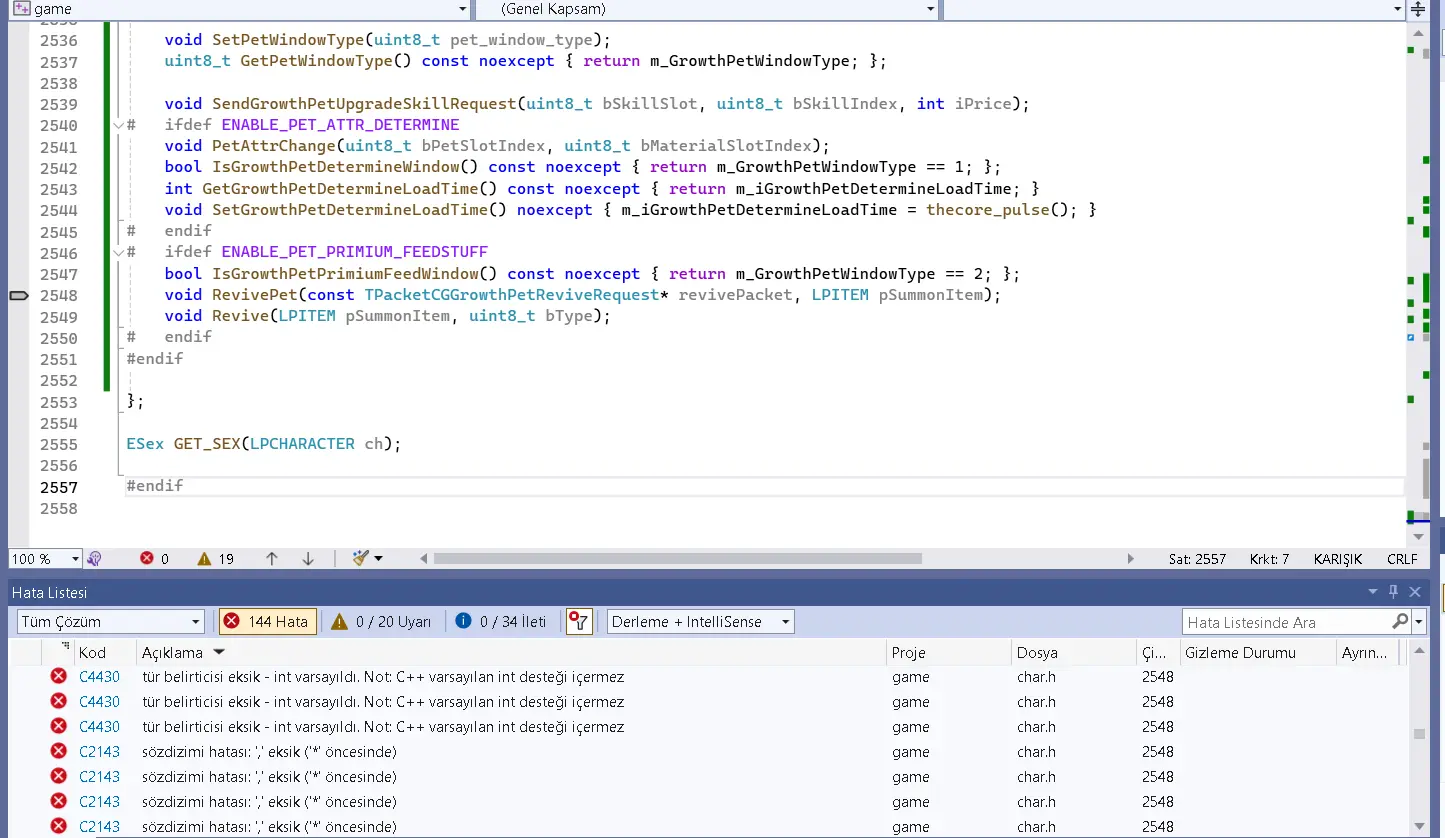Image resolution: width=1445 pixels, height=838 pixels.
Task: Go to next issue with down arrow
Action: (x=308, y=559)
